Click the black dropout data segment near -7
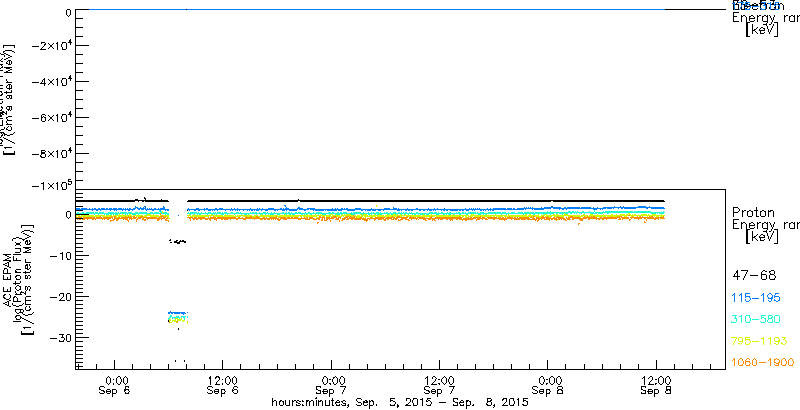Viewport: 800px width, 410px height. pos(178,241)
